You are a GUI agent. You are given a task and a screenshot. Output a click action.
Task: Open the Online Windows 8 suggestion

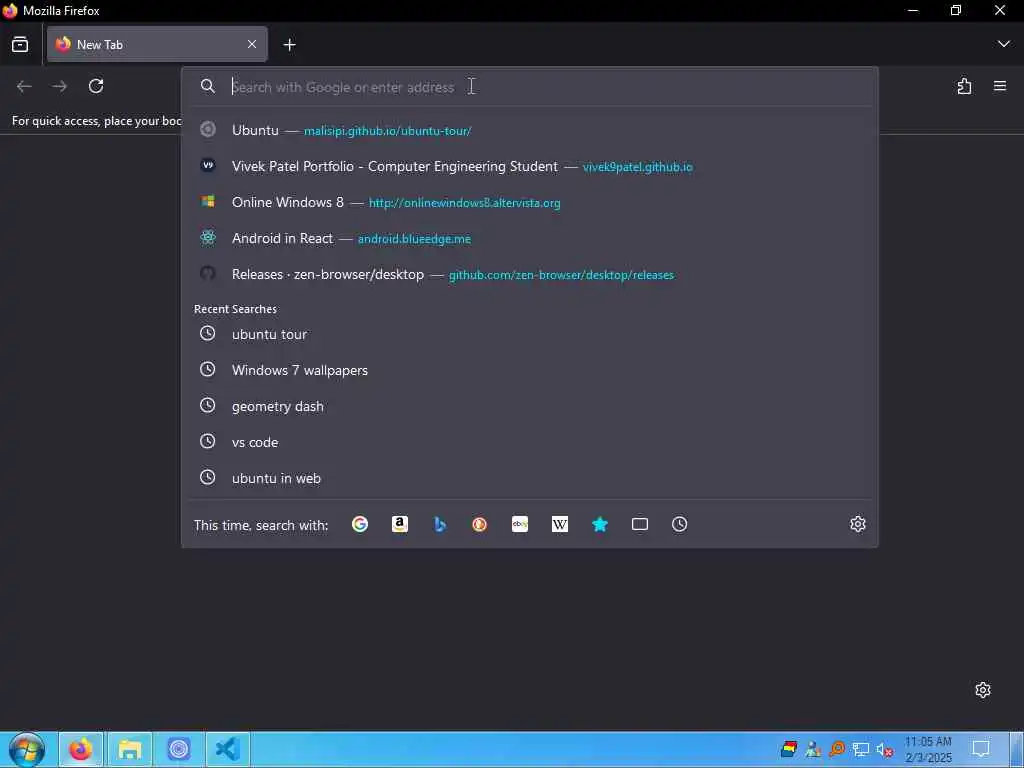[x=532, y=202]
